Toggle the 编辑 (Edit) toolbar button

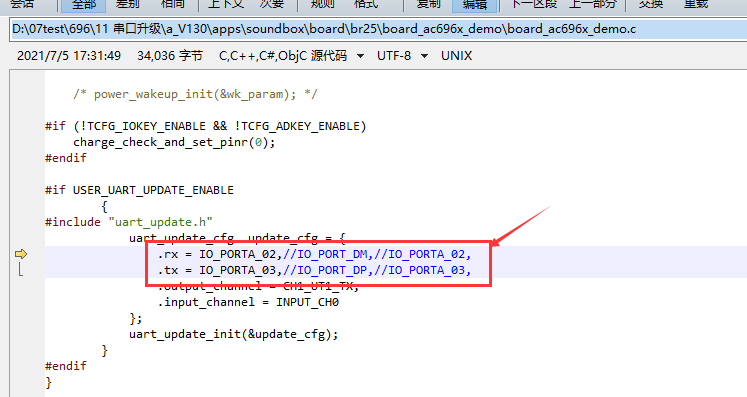474,5
